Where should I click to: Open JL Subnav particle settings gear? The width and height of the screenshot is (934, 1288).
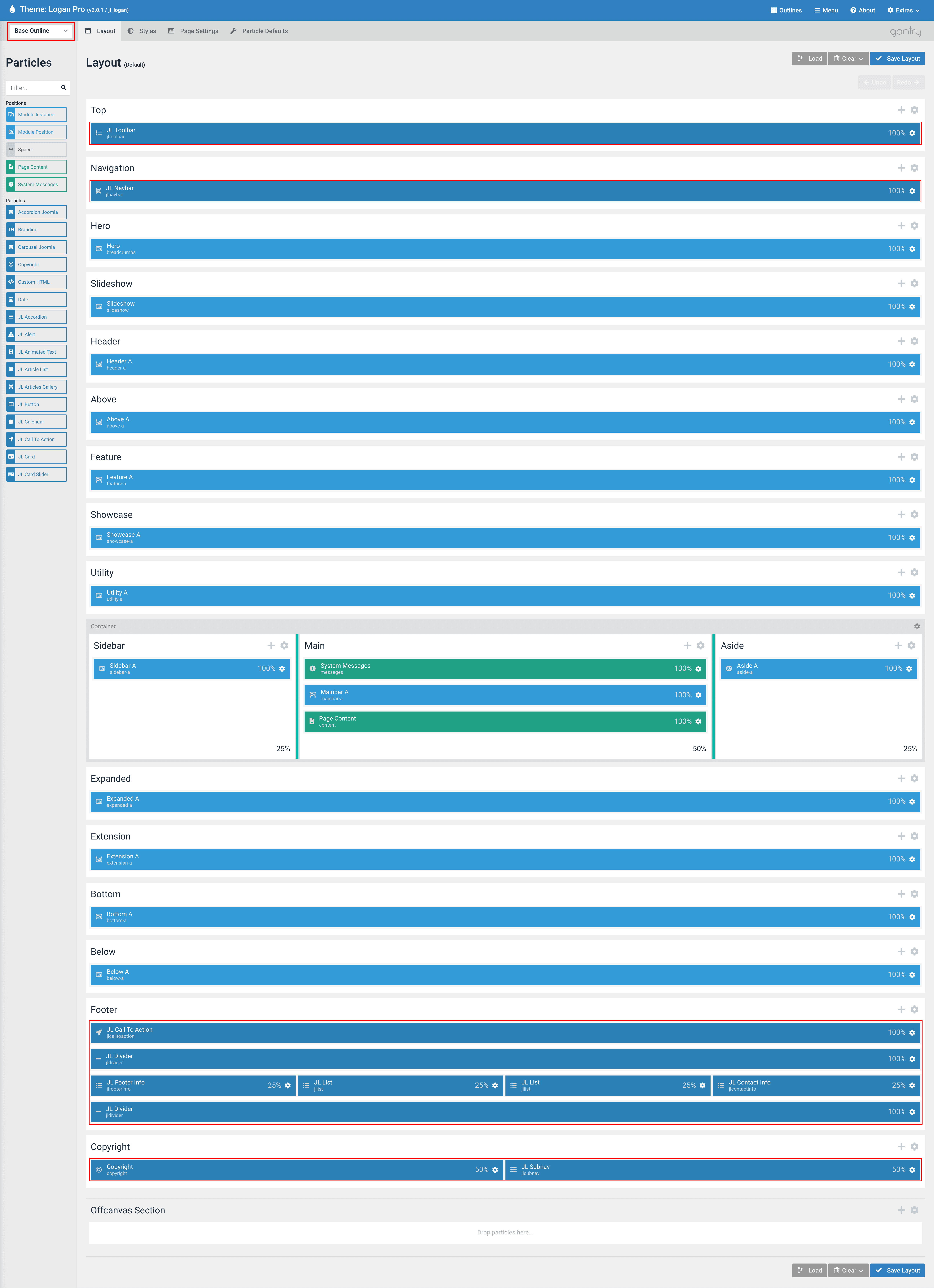912,1170
